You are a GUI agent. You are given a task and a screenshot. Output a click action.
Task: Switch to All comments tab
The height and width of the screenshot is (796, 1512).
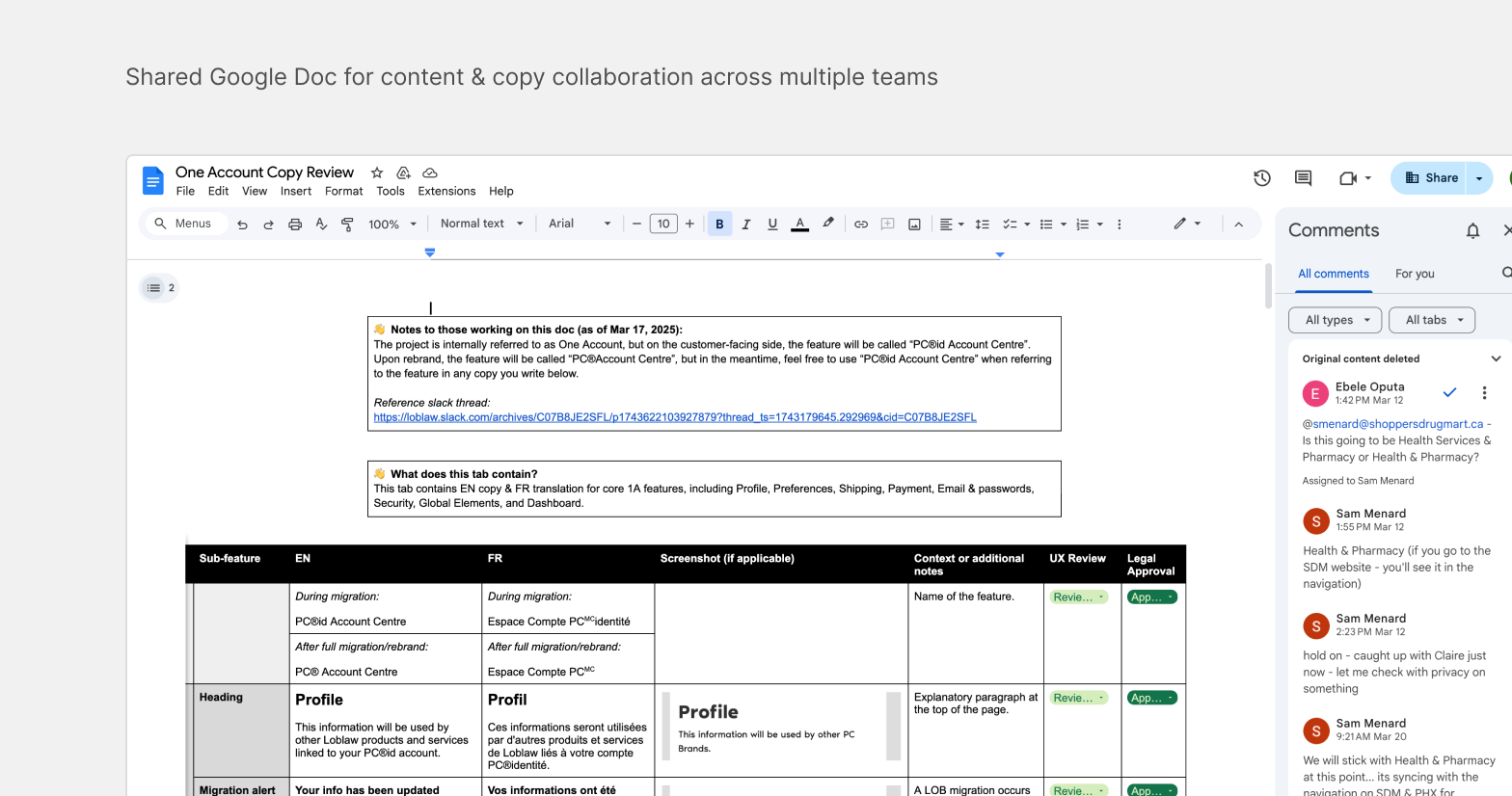pos(1334,274)
